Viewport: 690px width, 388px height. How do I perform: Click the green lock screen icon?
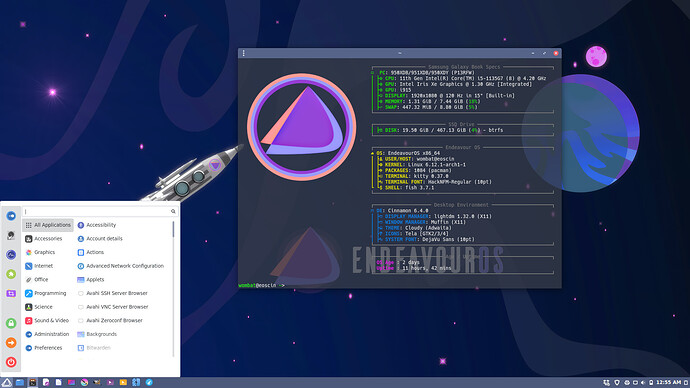pos(11,323)
